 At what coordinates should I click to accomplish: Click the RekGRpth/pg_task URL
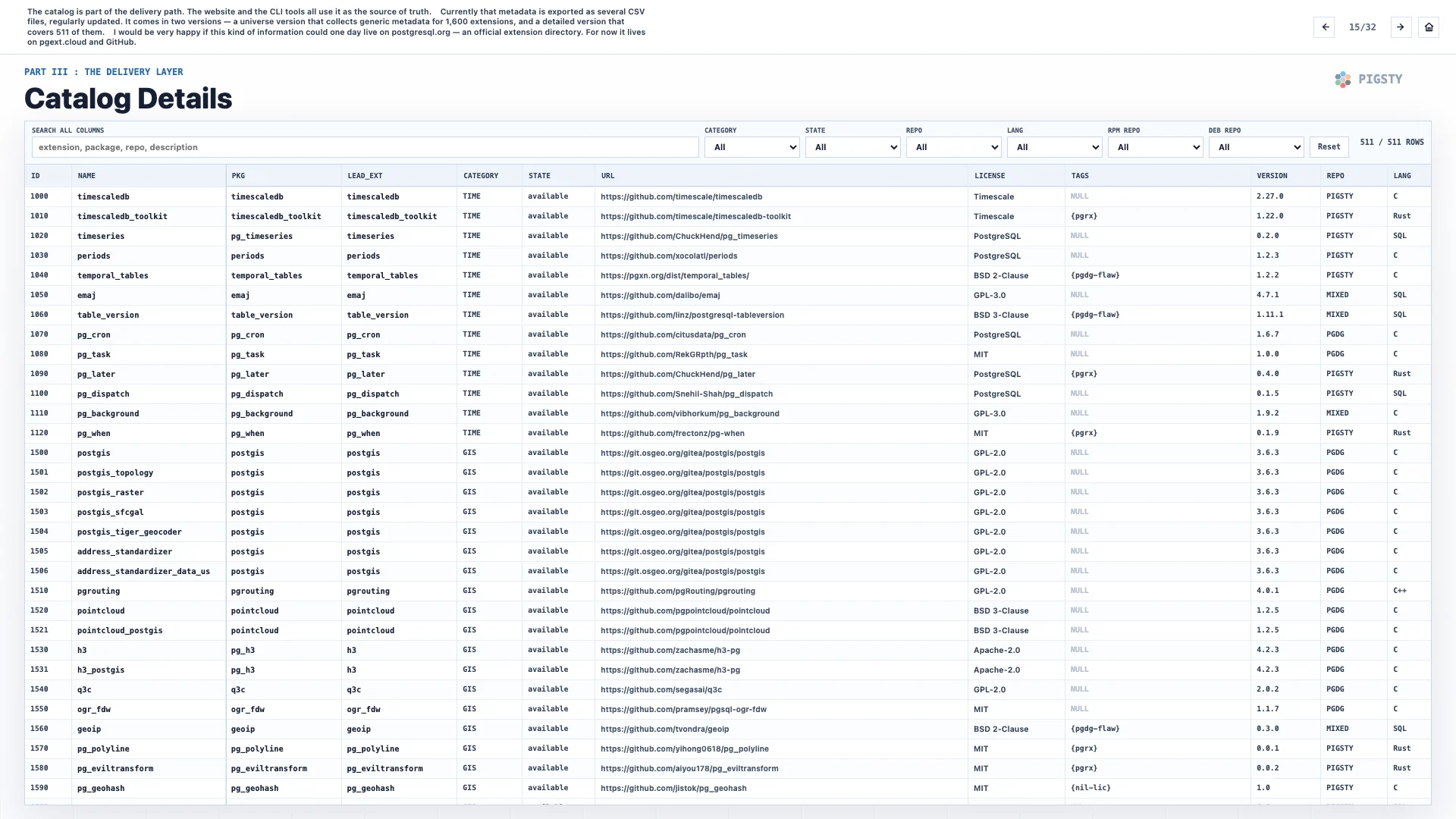(674, 354)
